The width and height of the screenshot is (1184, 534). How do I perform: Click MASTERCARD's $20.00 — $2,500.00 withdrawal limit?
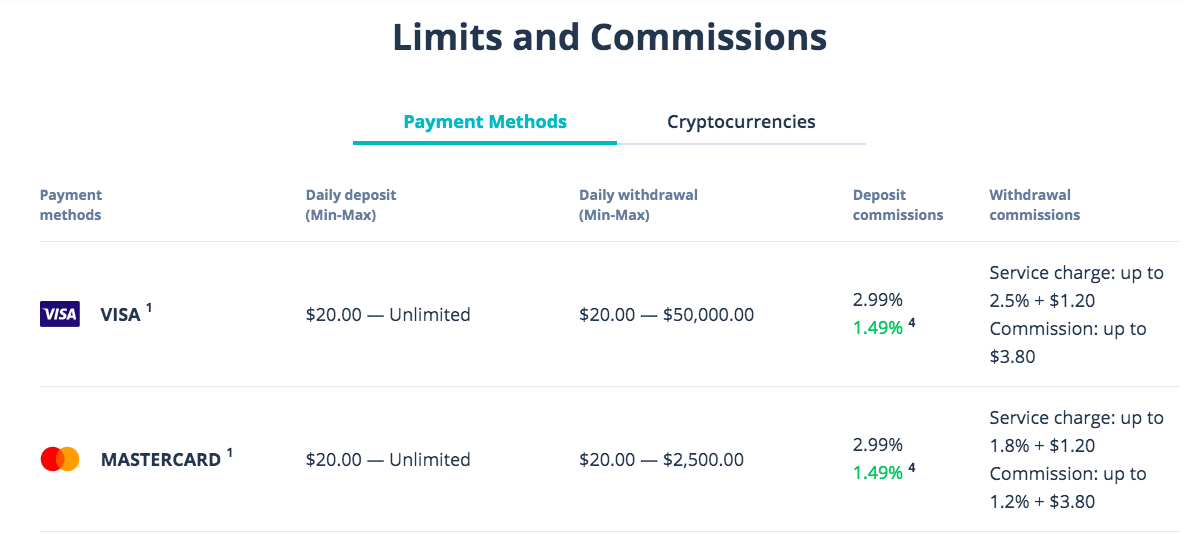point(661,459)
